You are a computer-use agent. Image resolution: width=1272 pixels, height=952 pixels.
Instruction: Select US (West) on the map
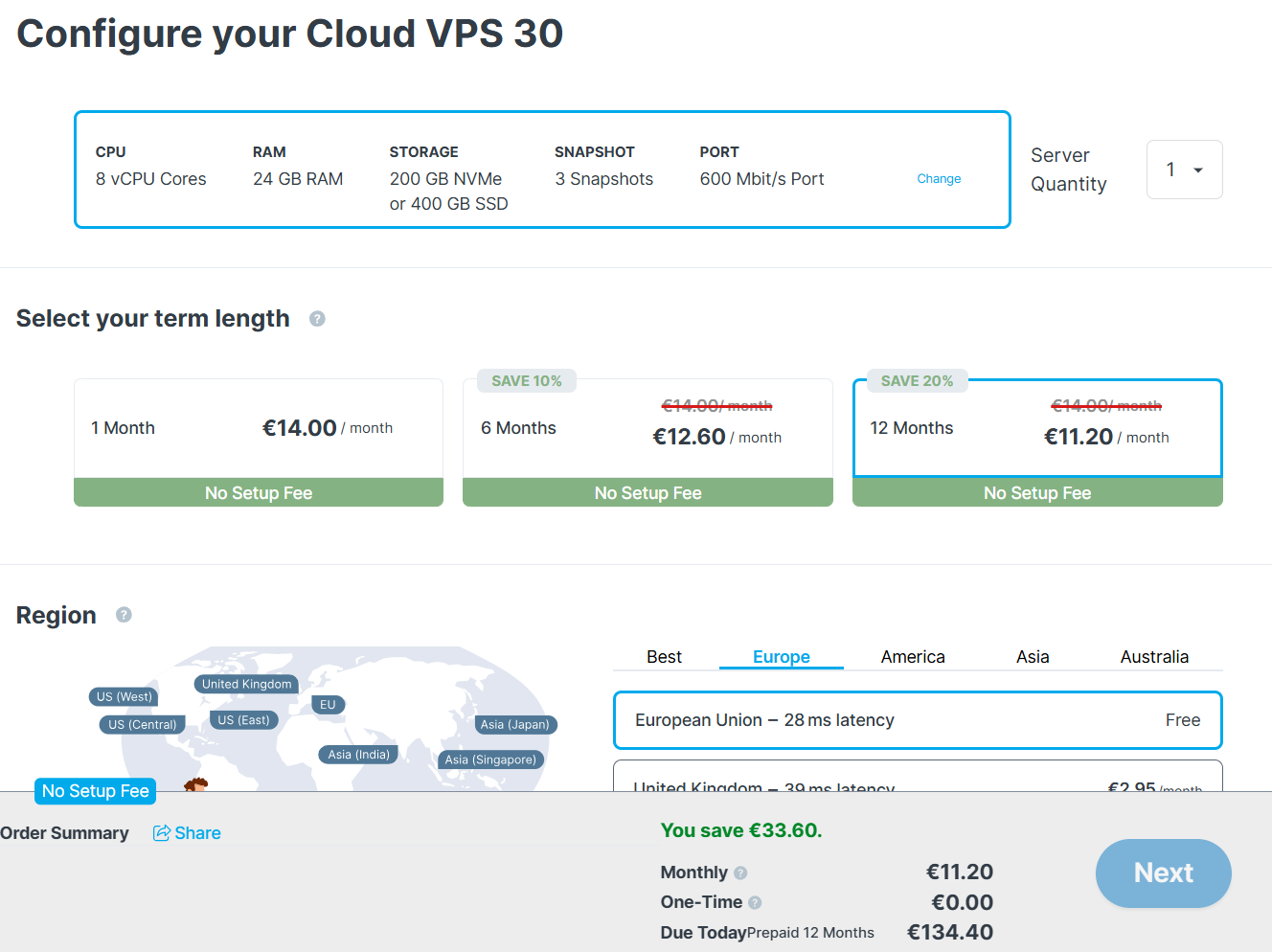point(125,696)
